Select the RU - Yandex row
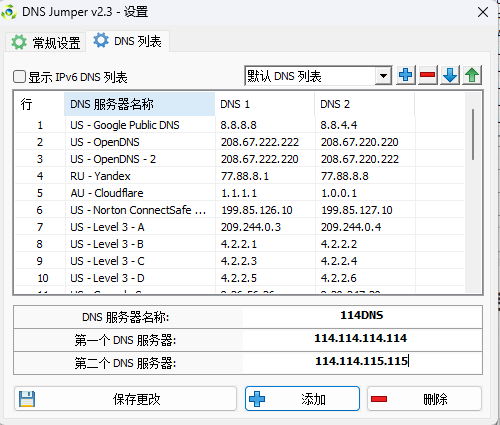 [239, 176]
